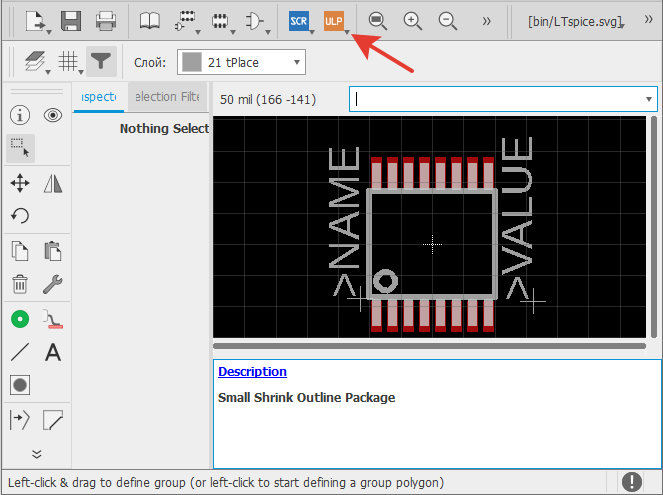Toggle the selection filter funnel icon
663x495 pixels.
(101, 62)
